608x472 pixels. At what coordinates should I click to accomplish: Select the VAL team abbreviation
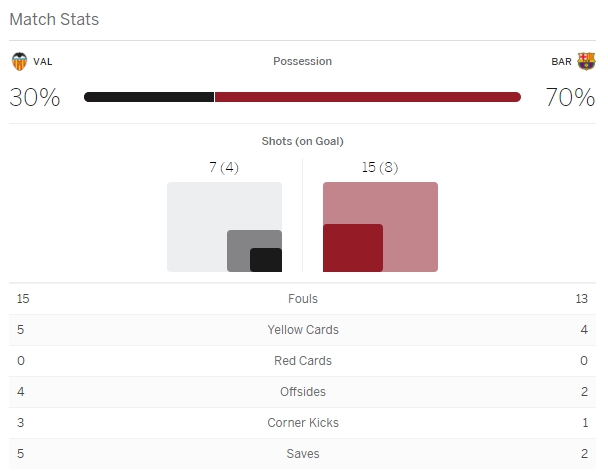click(x=43, y=62)
